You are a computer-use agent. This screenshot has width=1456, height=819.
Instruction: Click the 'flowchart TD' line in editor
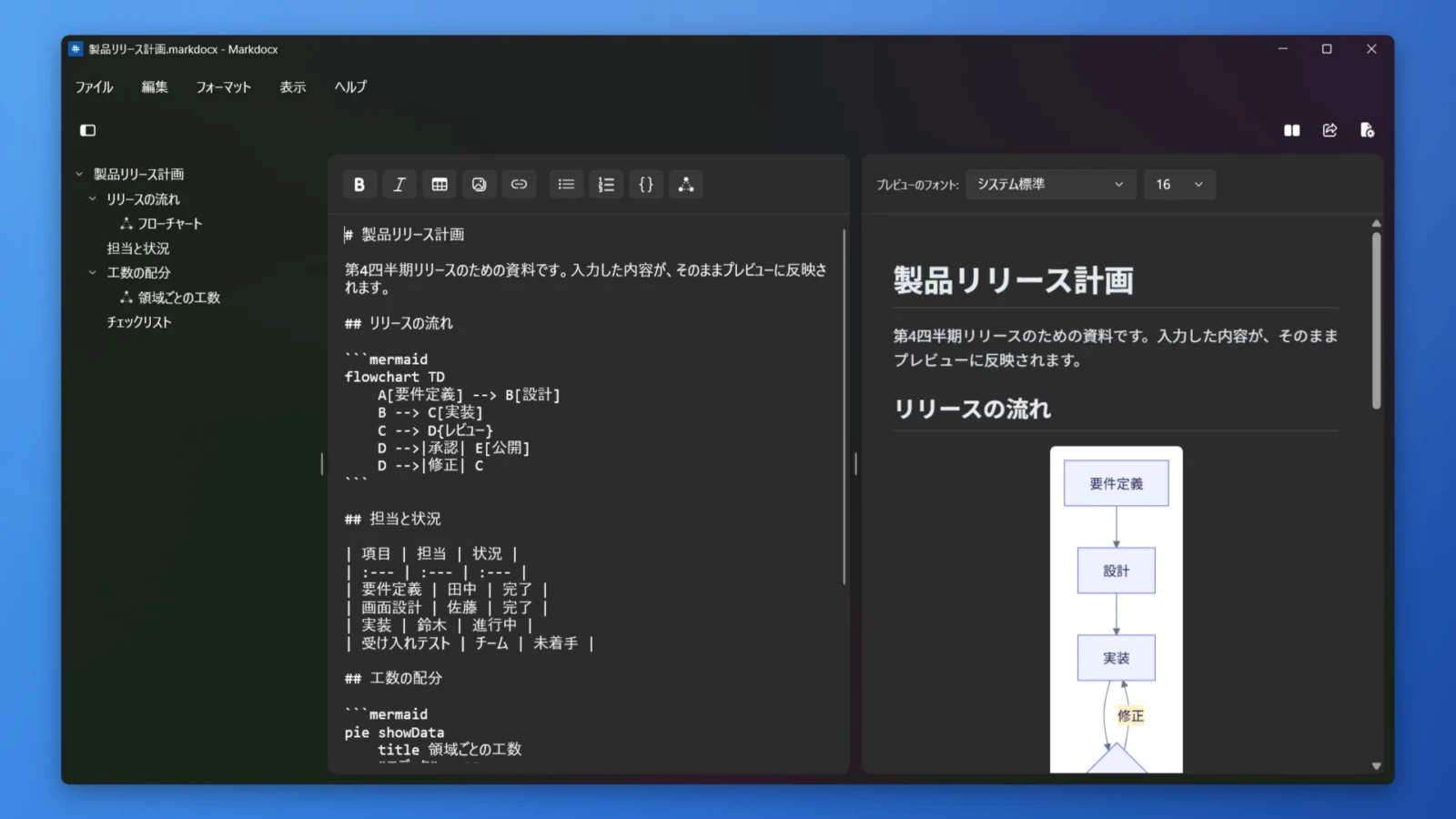395,377
